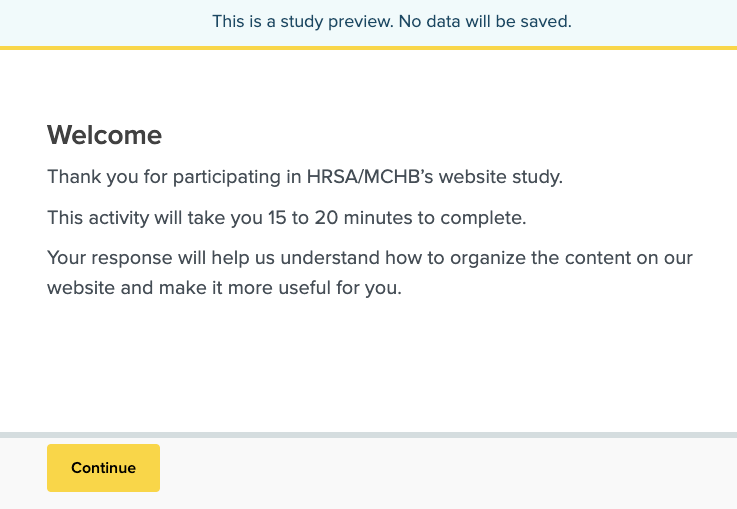This screenshot has width=737, height=509.
Task: Click the yellow Continue button
Action: pyautogui.click(x=103, y=468)
